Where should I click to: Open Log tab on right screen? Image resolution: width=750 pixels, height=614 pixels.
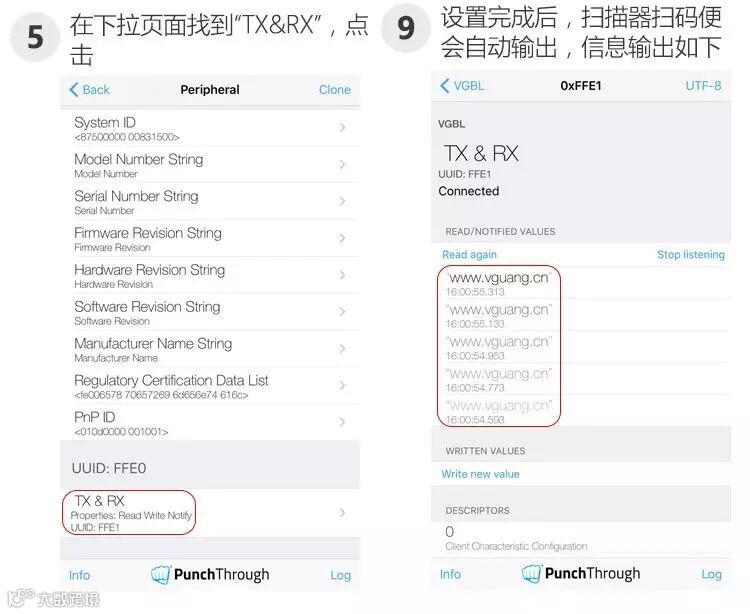coord(711,574)
